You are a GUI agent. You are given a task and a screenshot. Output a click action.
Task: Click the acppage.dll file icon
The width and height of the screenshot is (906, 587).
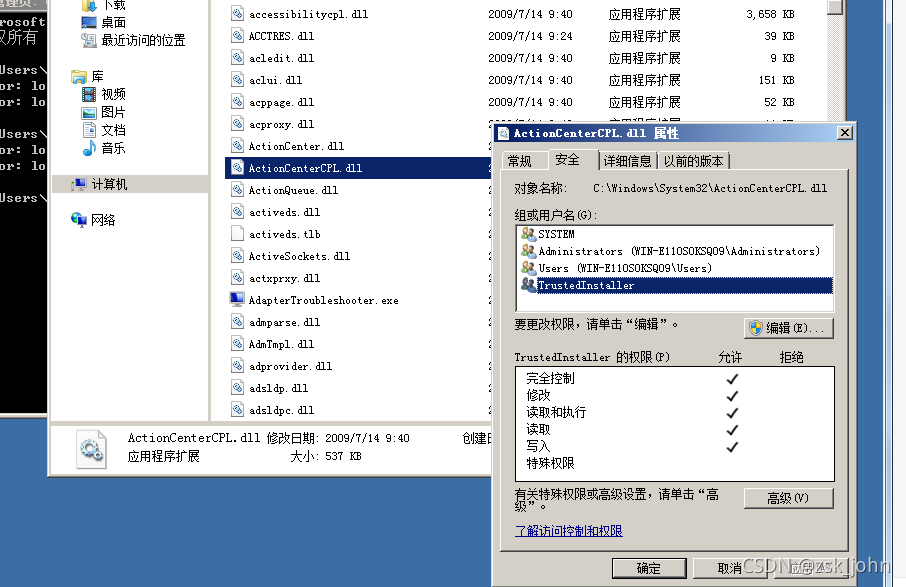point(237,101)
